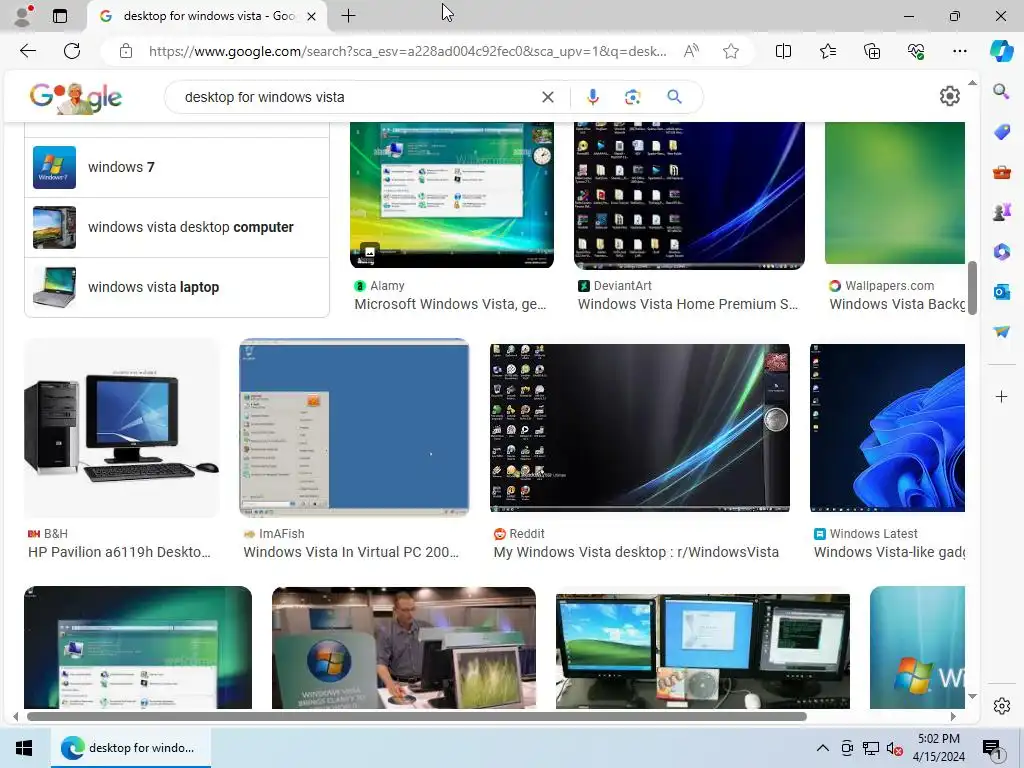Follow 'My Windows Vista desktop : r/WindowsVista' link
Screen dimensions: 1024x768
pyautogui.click(x=636, y=552)
